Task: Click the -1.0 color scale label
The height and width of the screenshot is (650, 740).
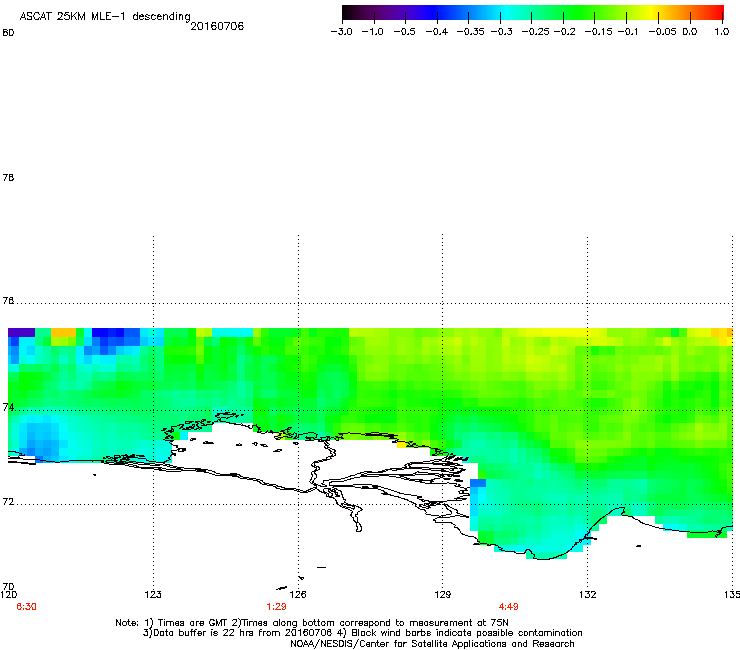Action: point(372,32)
